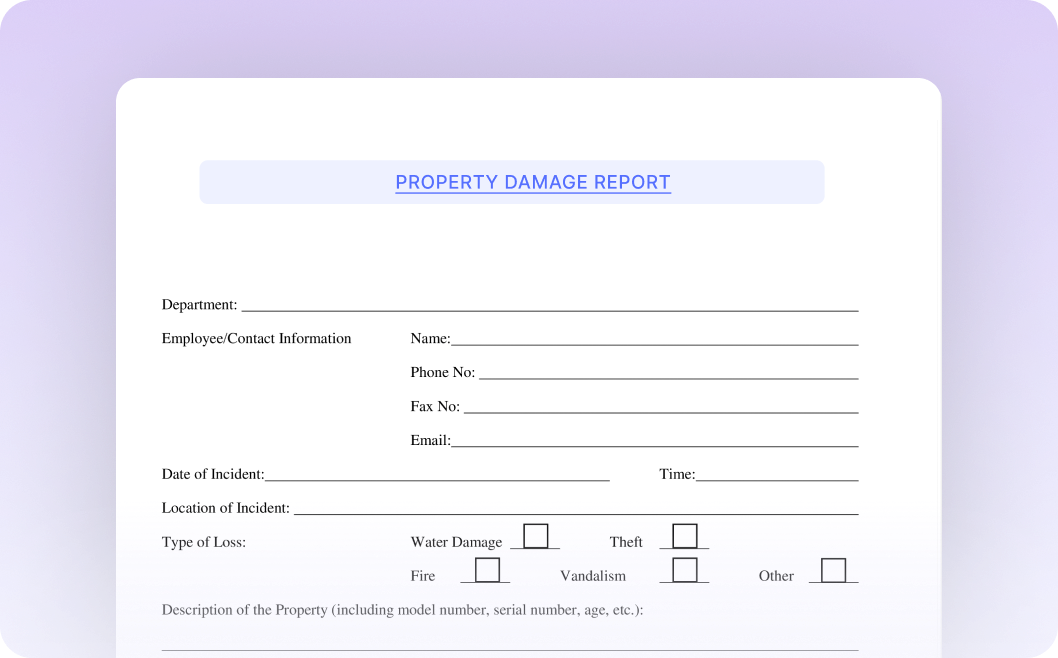This screenshot has height=658, width=1058.
Task: Click the PROPERTY DAMAGE REPORT title link
Action: click(532, 182)
